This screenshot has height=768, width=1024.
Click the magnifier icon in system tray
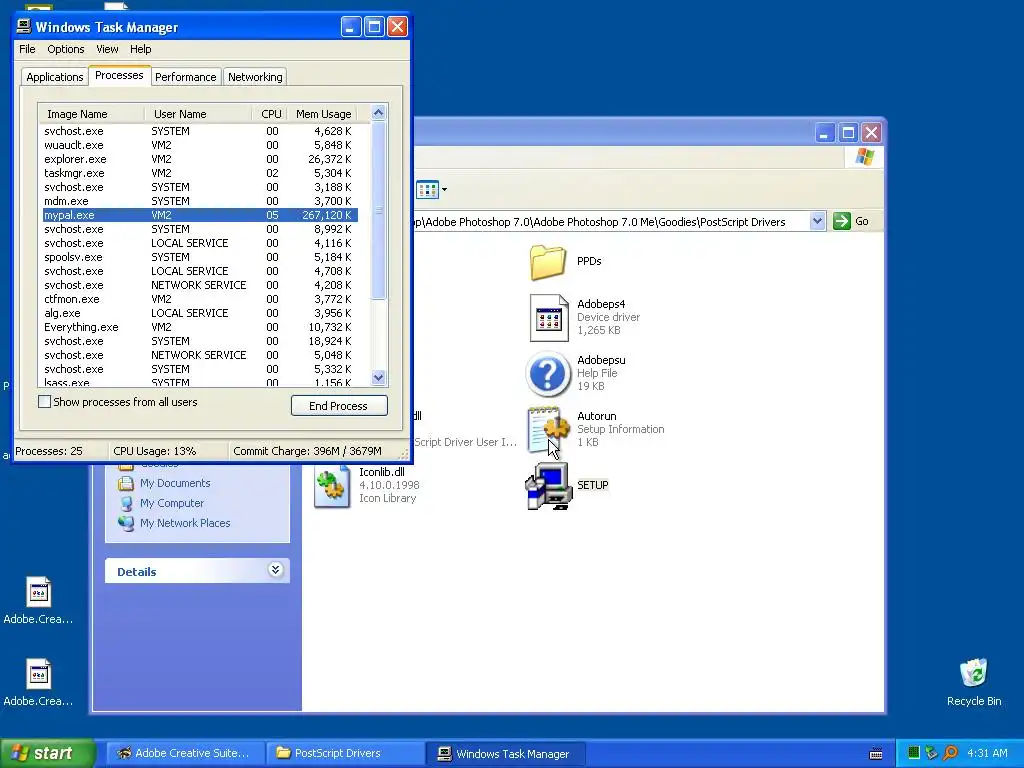[950, 753]
